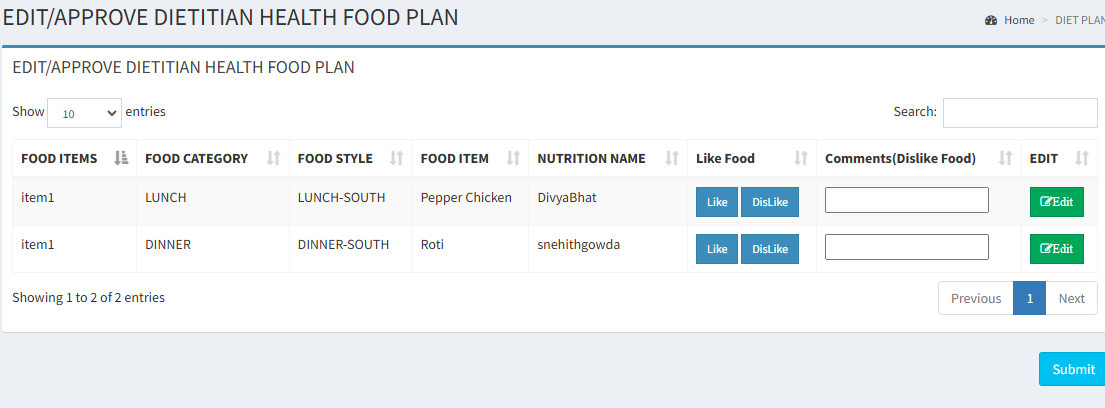This screenshot has height=408, width=1105.
Task: Dislike the Roti dinner item
Action: coord(770,249)
